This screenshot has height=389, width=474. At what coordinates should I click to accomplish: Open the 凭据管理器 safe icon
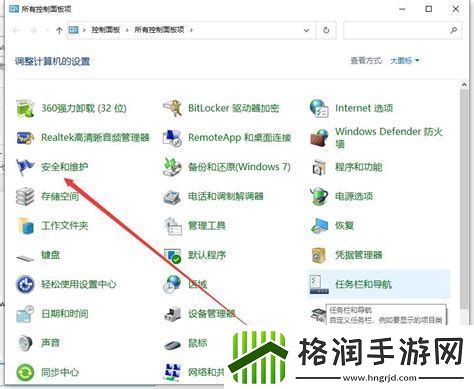(319, 255)
